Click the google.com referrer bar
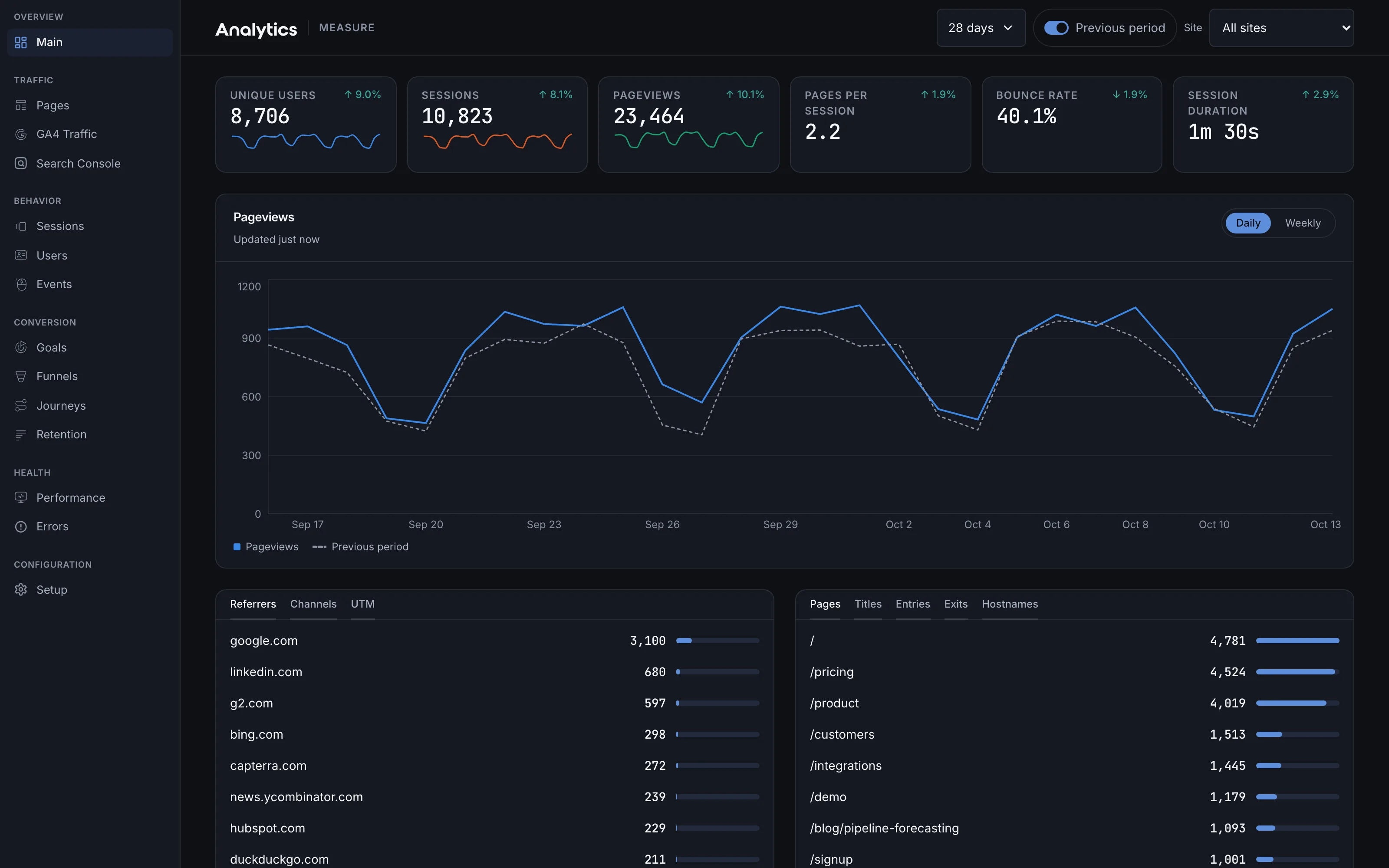Image resolution: width=1389 pixels, height=868 pixels. click(718, 641)
